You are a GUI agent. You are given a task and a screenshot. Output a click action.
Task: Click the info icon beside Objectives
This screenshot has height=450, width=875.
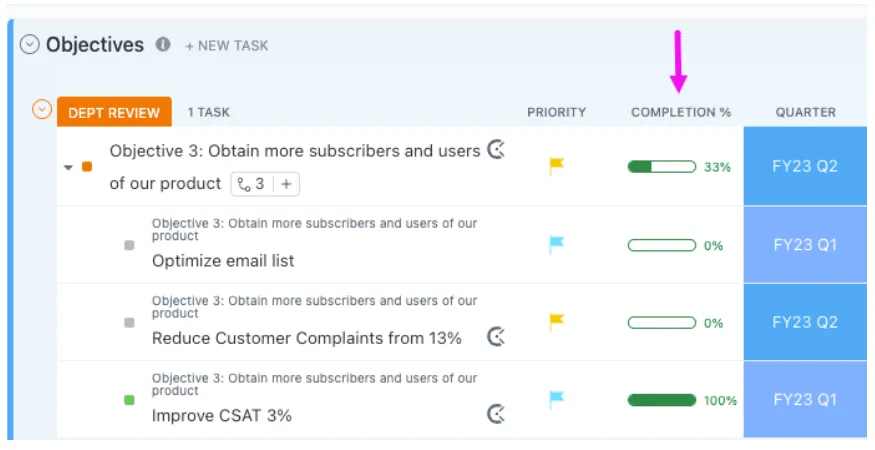click(x=163, y=45)
